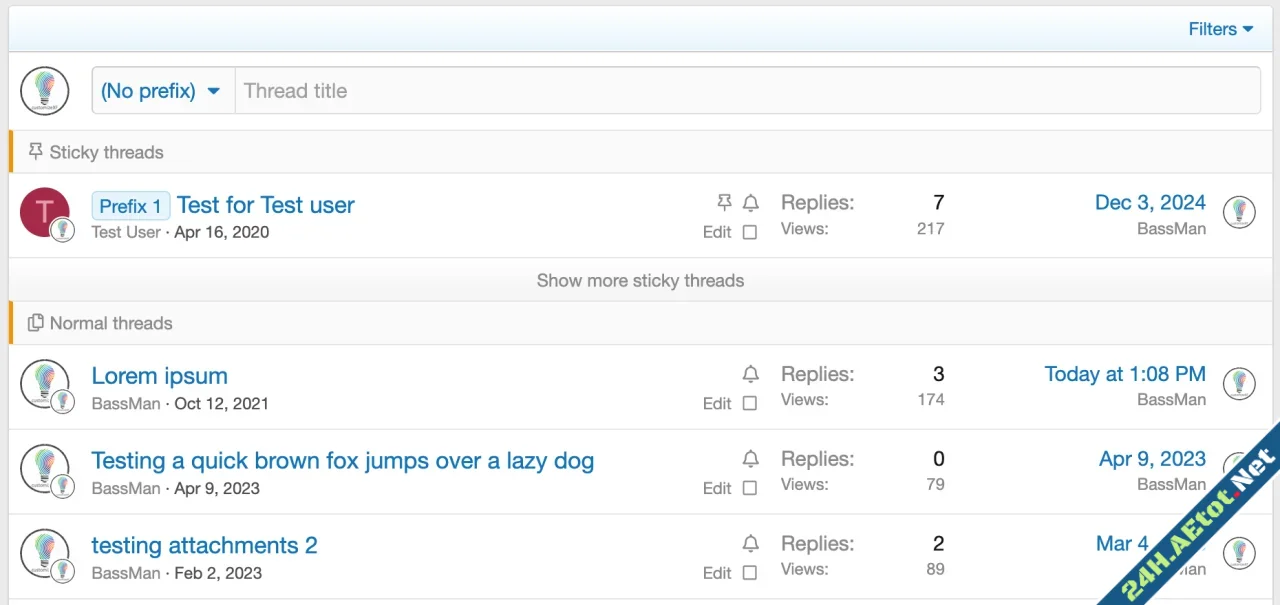Click the pin icon on Test for Test user thread
Viewport: 1280px width, 605px height.
tap(724, 202)
